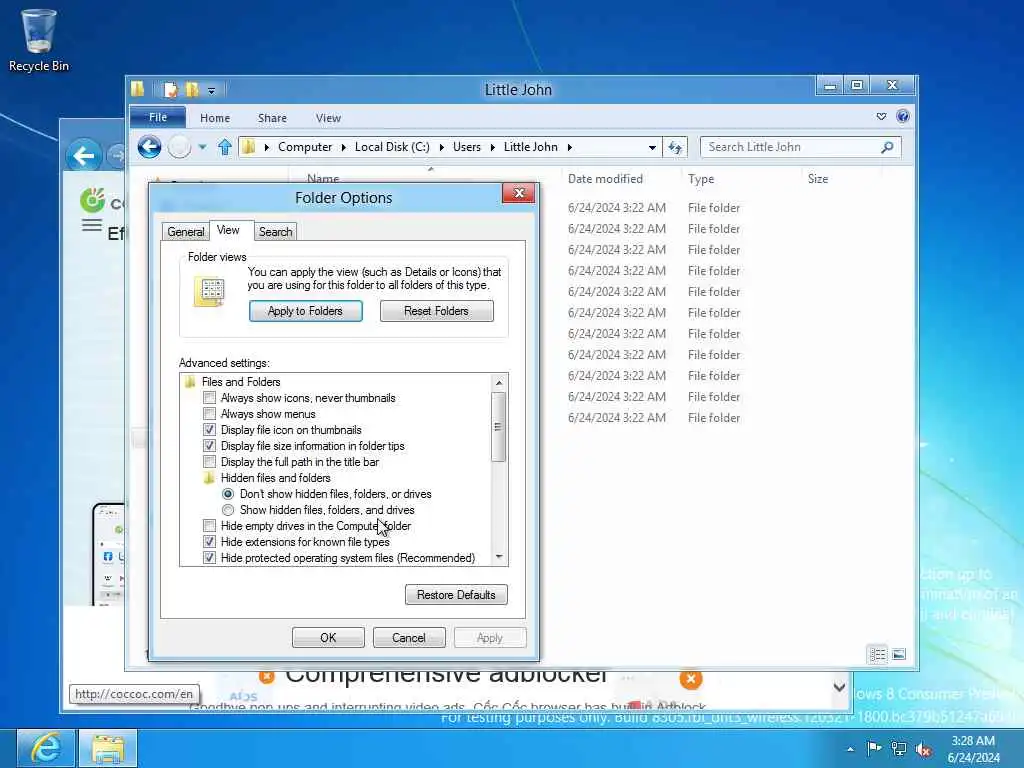Switch to Search tab in Folder Options
The height and width of the screenshot is (768, 1024).
[275, 232]
